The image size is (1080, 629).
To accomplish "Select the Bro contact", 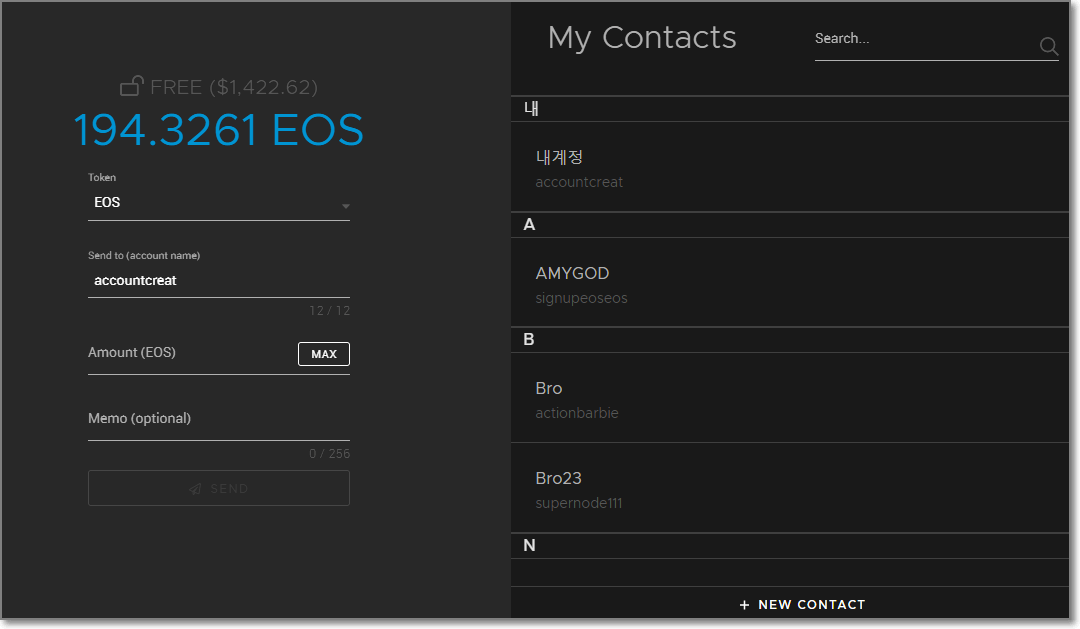I will coord(790,398).
